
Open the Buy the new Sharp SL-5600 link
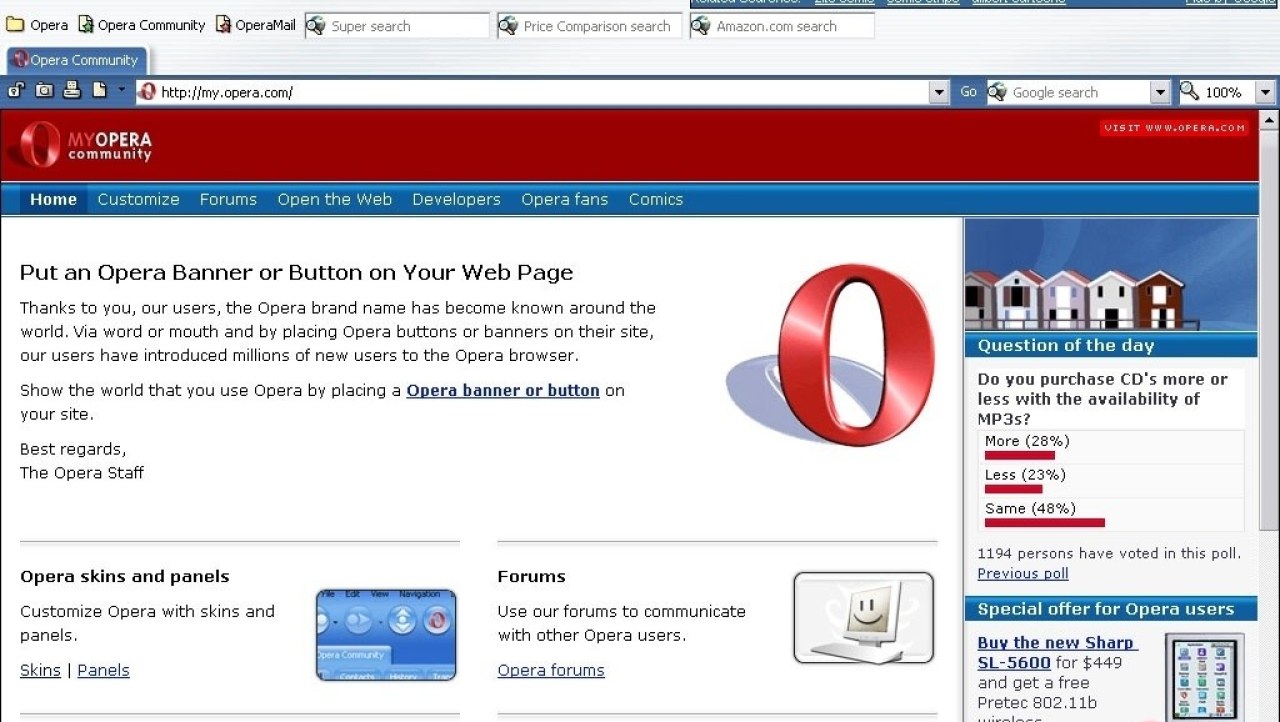pyautogui.click(x=1056, y=652)
